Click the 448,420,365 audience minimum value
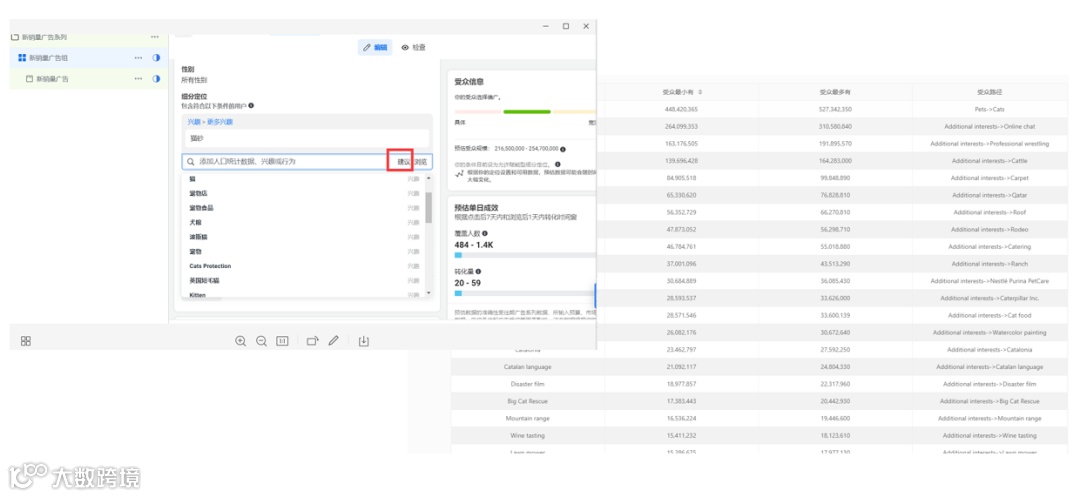Image resolution: width=1080 pixels, height=497 pixels. coord(681,109)
